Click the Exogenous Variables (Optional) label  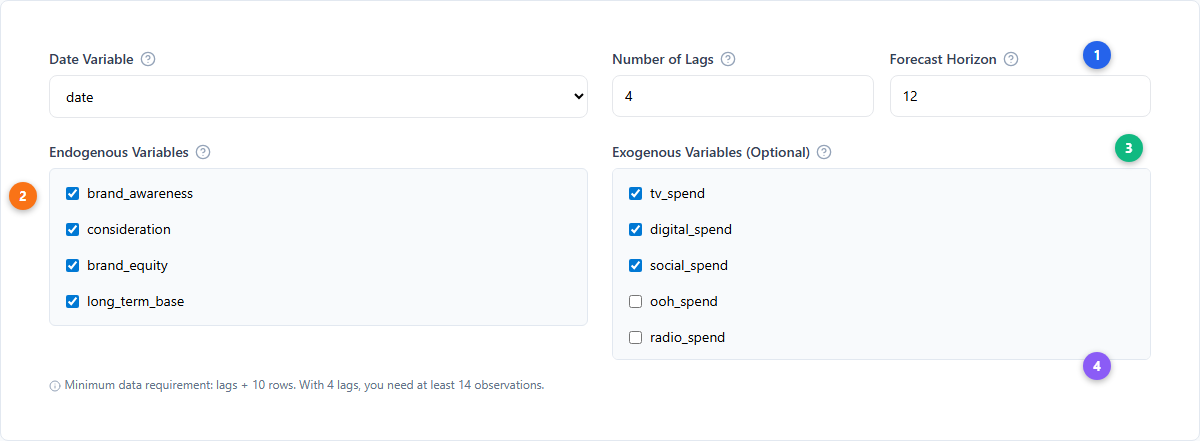(711, 153)
